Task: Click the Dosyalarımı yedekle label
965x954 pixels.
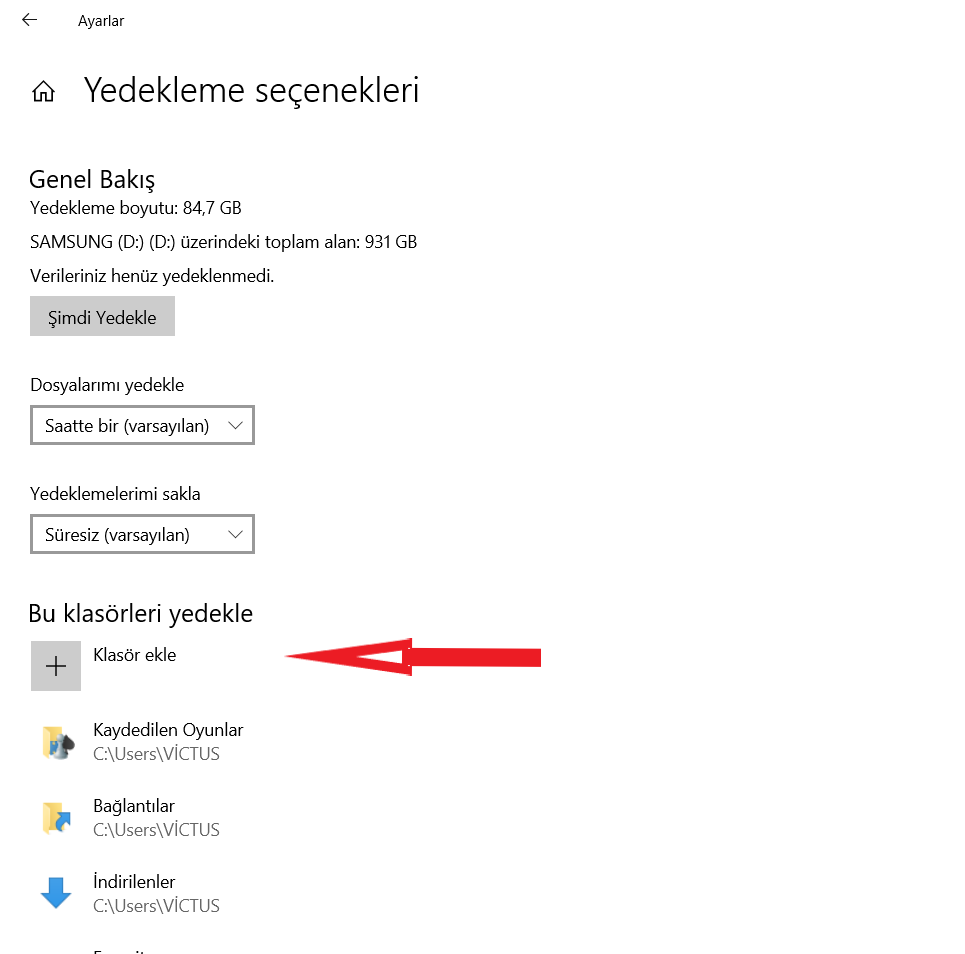Action: [107, 385]
